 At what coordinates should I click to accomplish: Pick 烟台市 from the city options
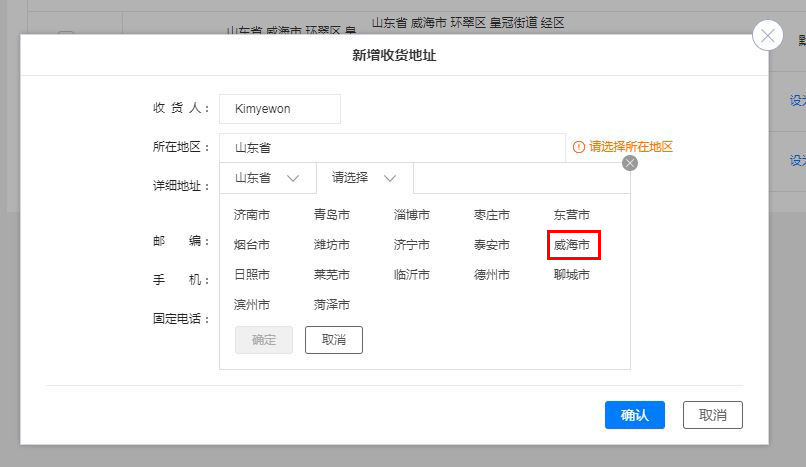coord(251,245)
